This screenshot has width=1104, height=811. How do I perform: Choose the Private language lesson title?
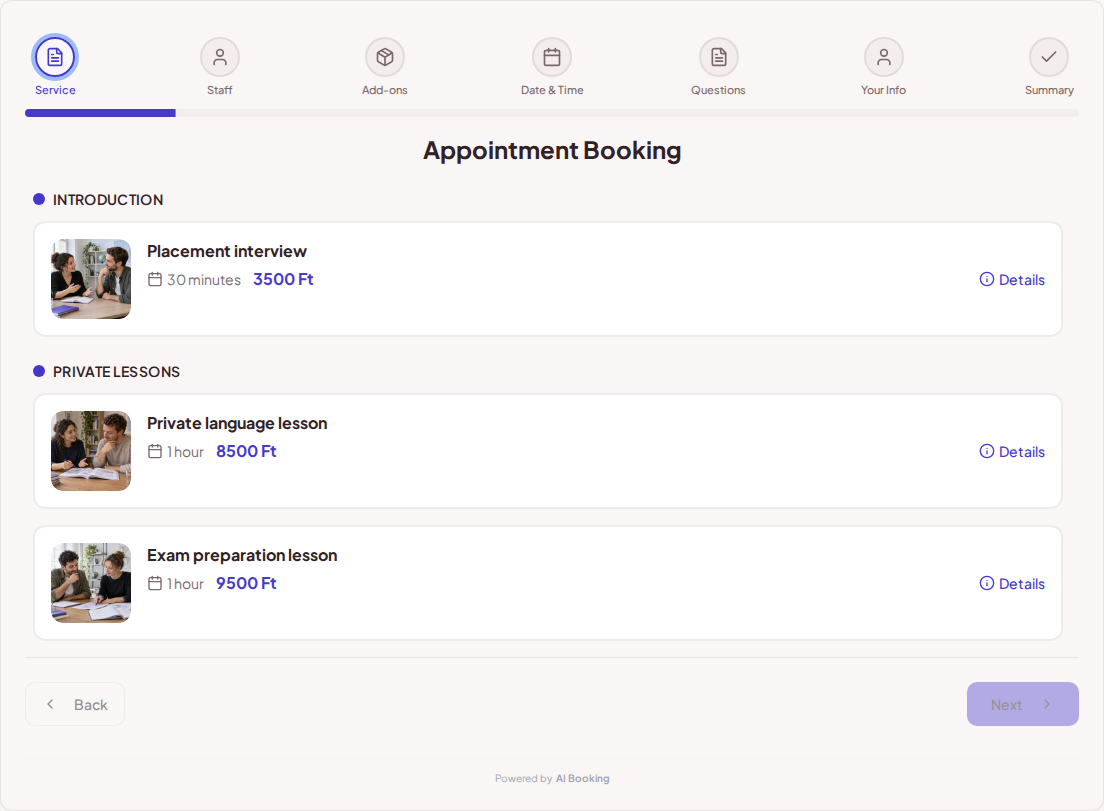pos(237,423)
